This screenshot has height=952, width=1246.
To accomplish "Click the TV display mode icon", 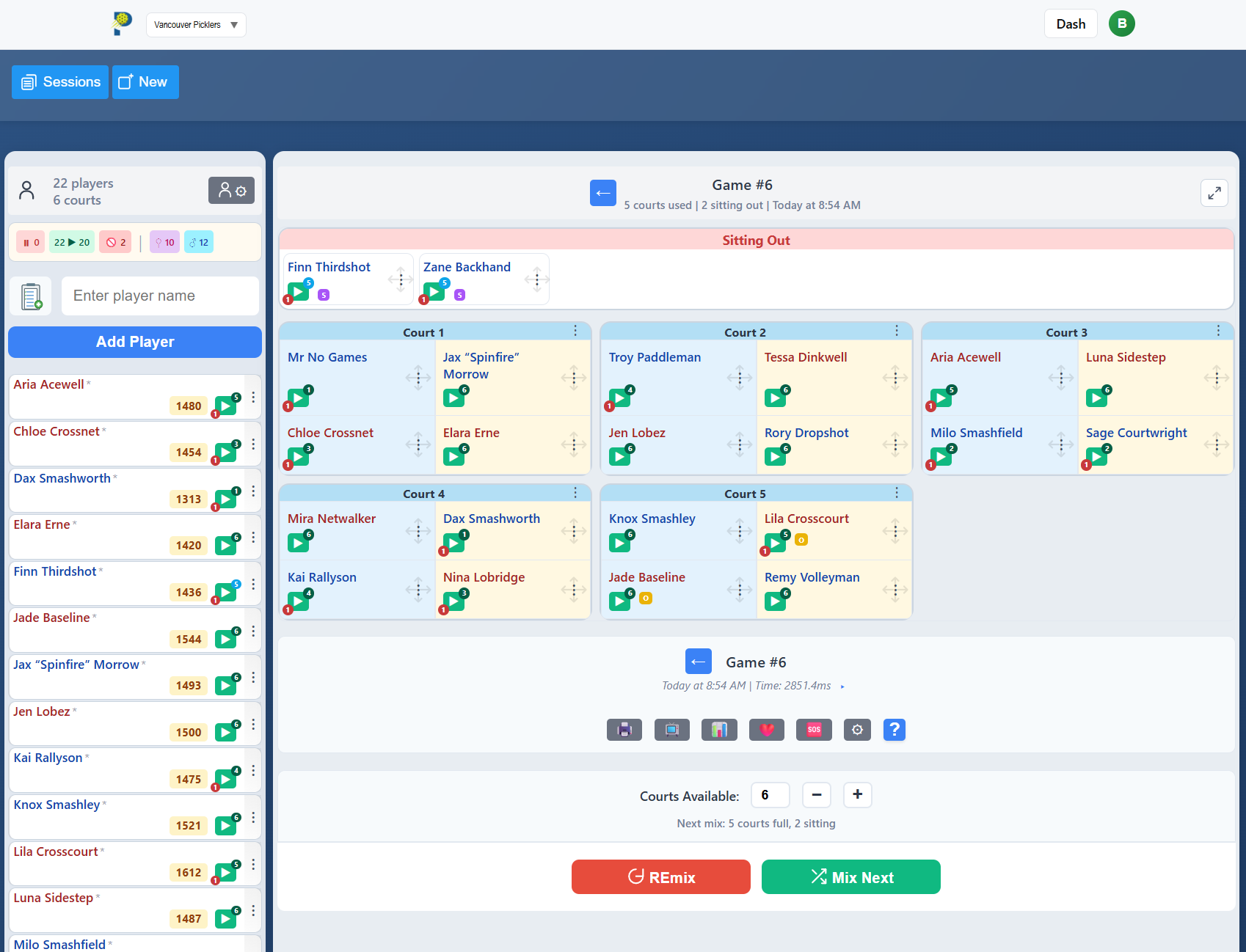I will click(671, 730).
